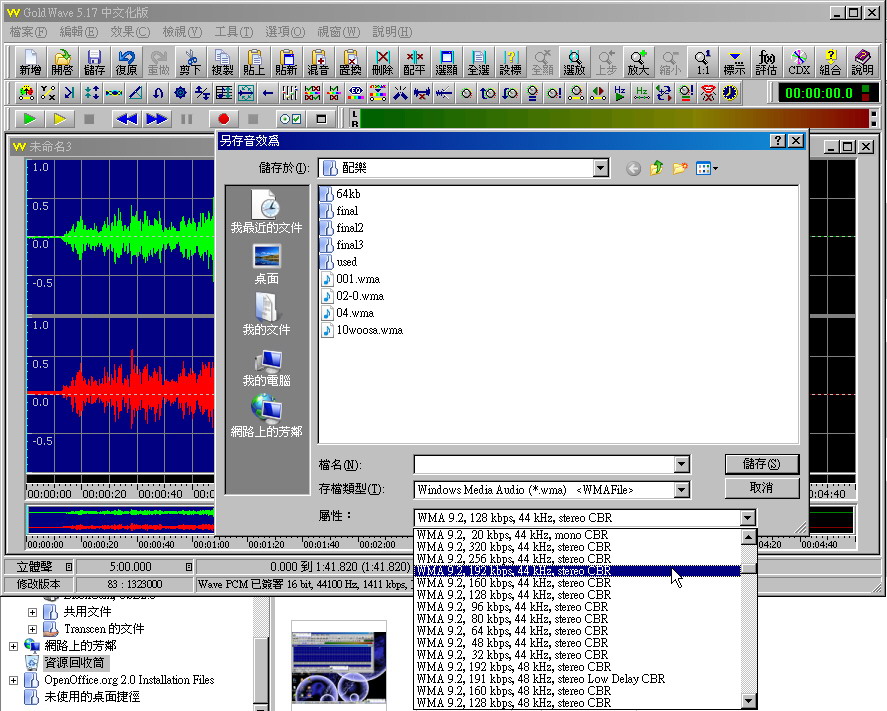Click the 取消 cancel button
887x711 pixels.
[761, 488]
